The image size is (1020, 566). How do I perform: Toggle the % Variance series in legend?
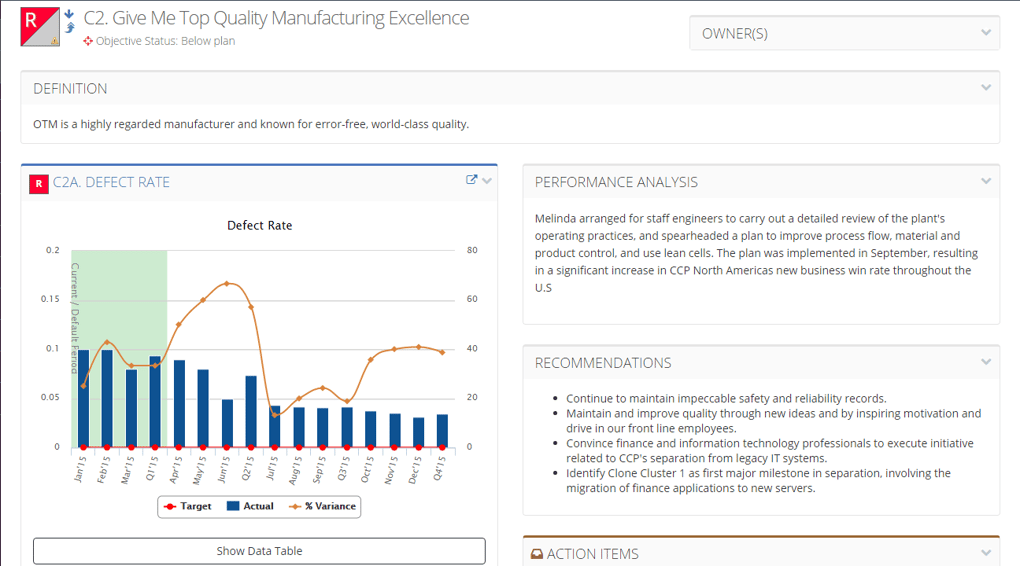coord(323,506)
